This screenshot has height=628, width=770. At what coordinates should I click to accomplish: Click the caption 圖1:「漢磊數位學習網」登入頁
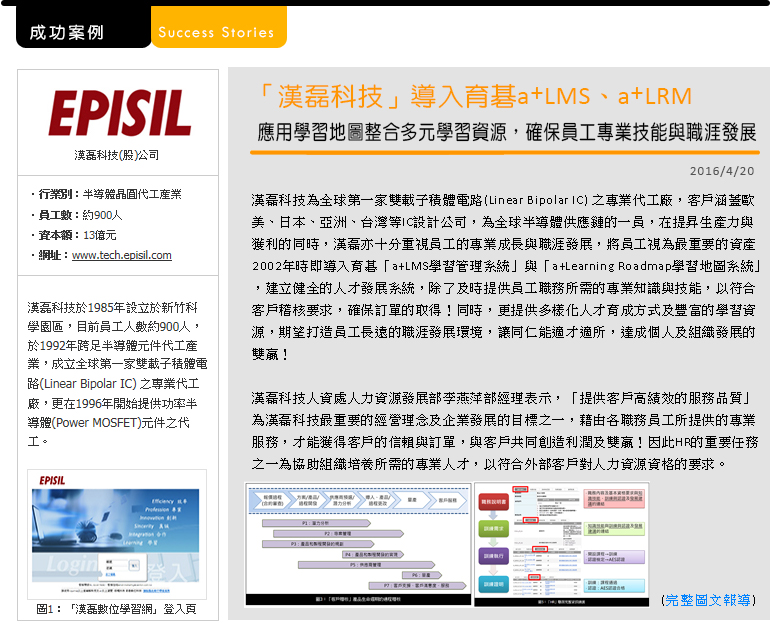click(x=116, y=609)
